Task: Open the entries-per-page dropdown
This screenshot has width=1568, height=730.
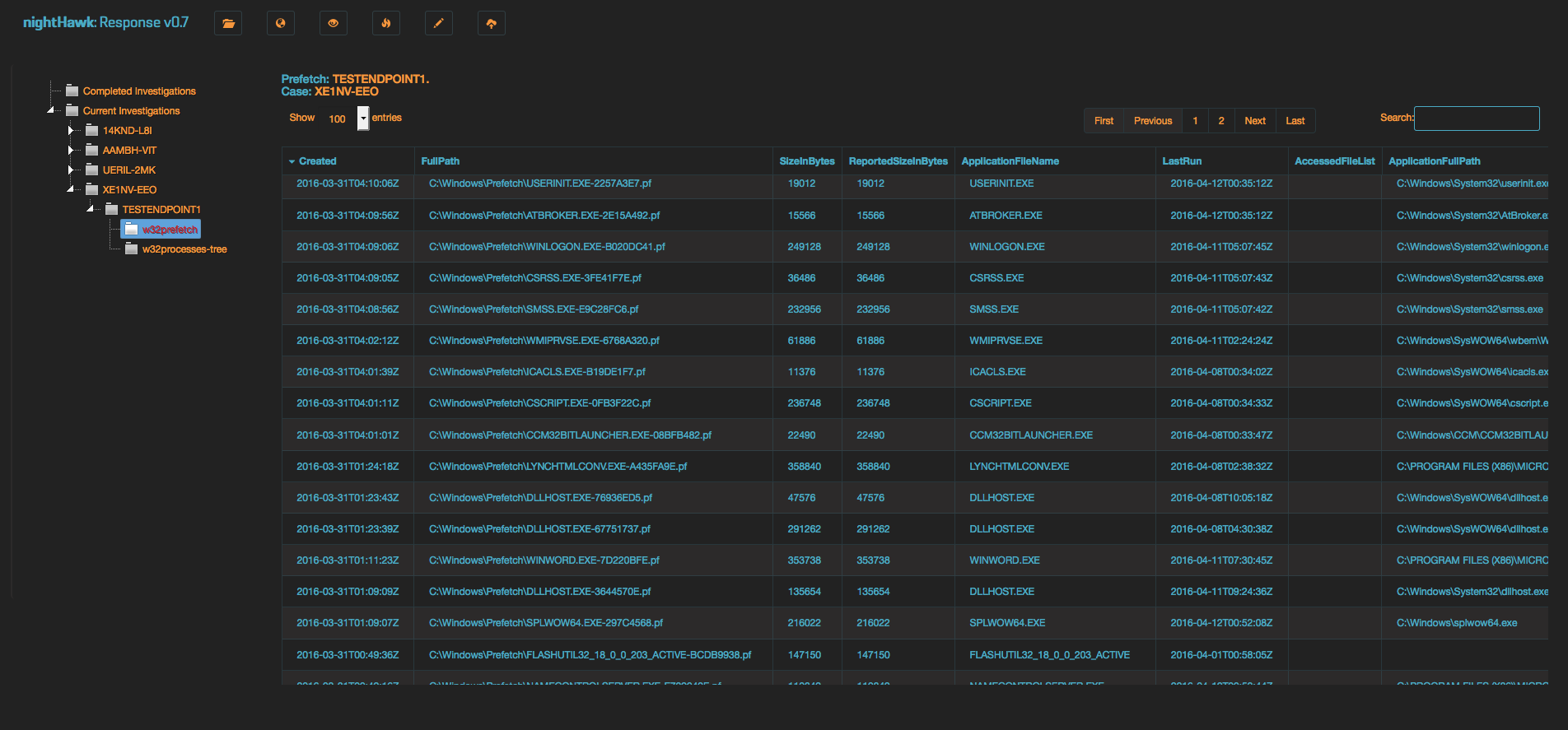Action: [362, 119]
